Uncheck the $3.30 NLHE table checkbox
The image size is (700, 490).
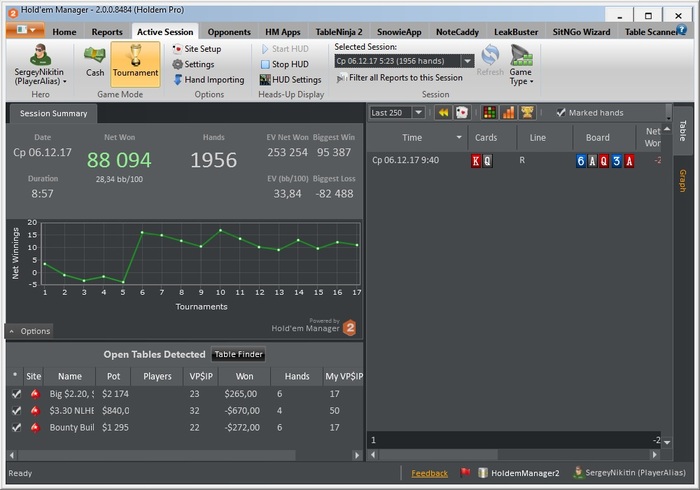pos(17,411)
